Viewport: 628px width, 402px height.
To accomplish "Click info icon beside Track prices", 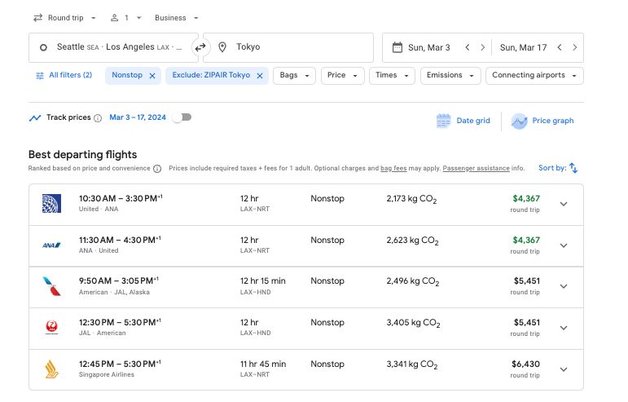I will [x=98, y=118].
